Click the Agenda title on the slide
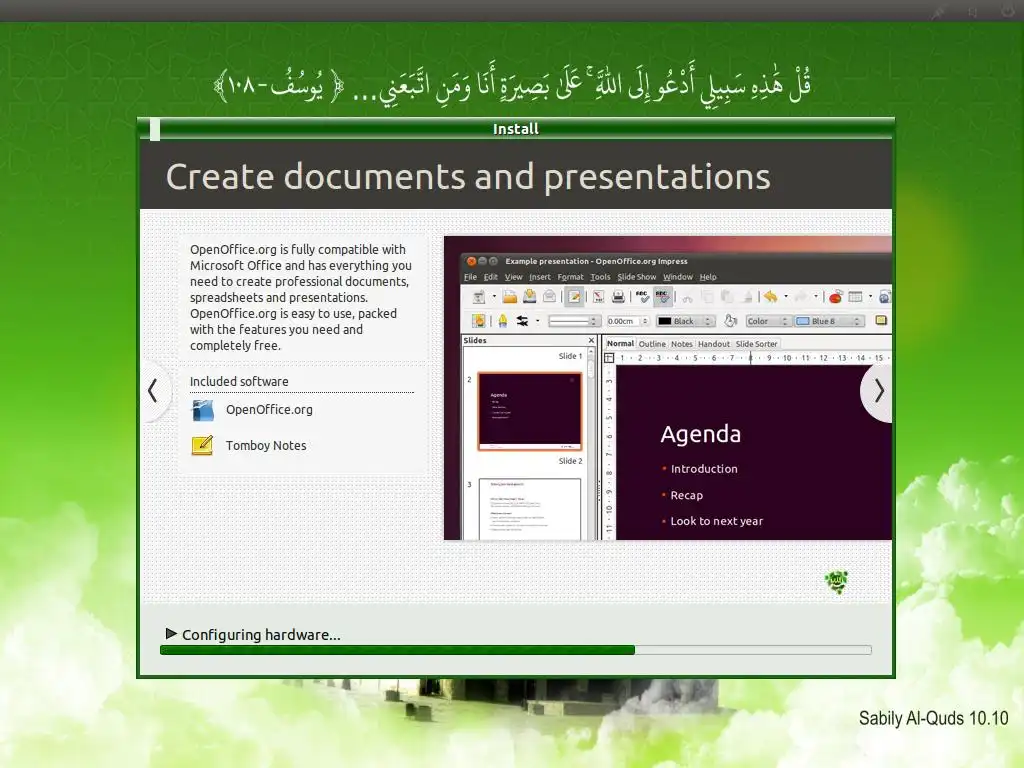This screenshot has width=1024, height=768. coord(700,434)
